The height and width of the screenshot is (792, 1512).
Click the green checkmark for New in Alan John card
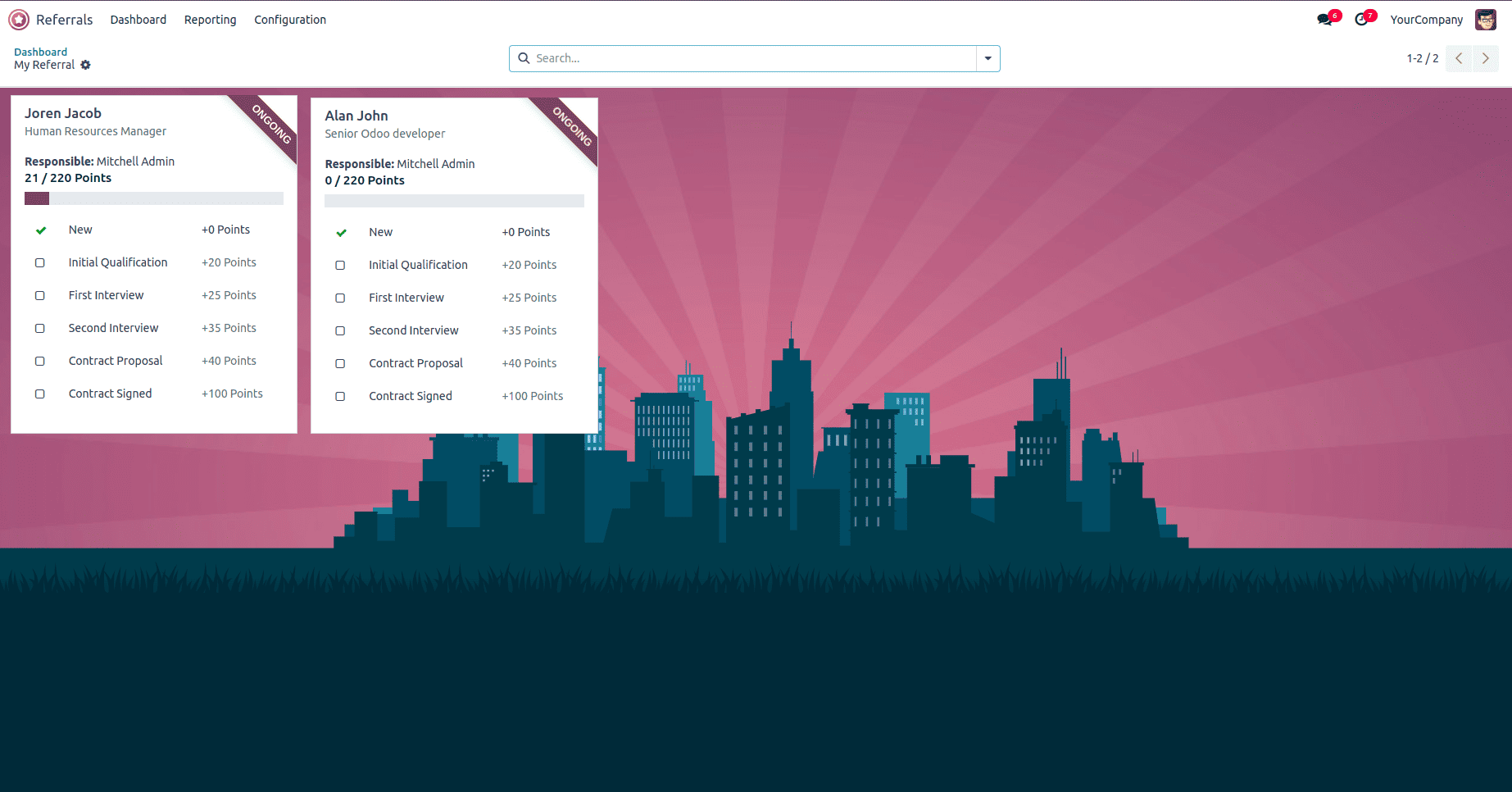(x=341, y=233)
